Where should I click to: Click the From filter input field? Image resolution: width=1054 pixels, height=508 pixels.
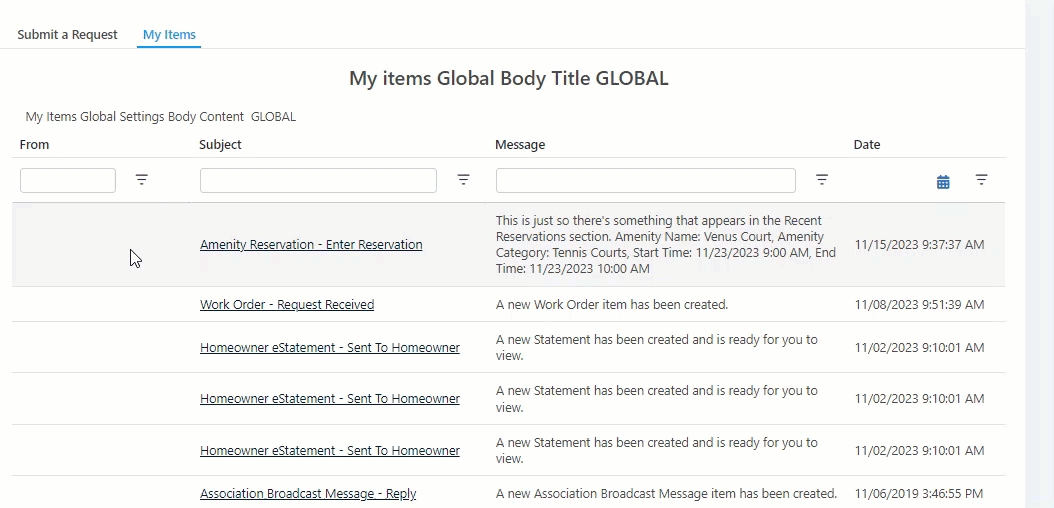pyautogui.click(x=68, y=180)
